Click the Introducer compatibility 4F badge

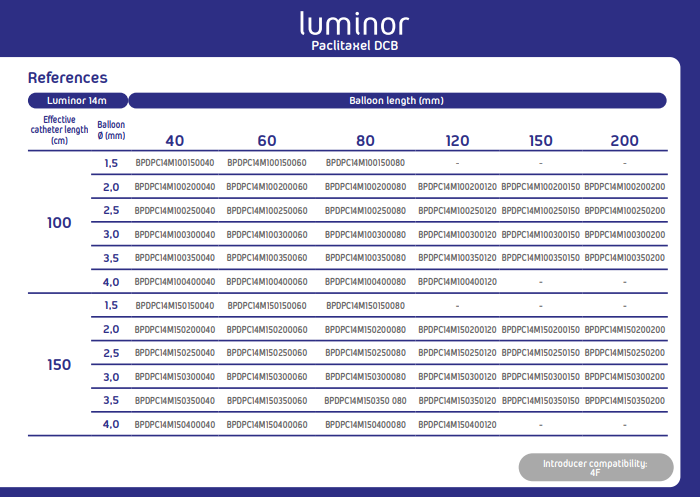point(596,468)
